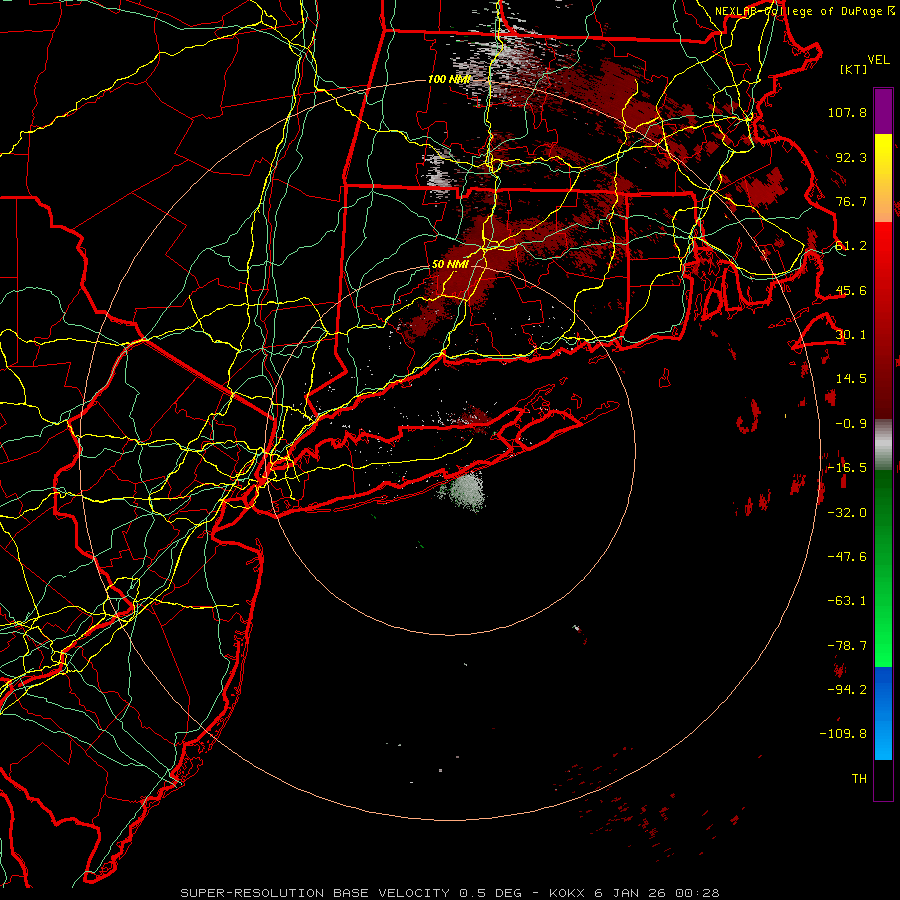Click the 50 NMI range ring label
The image size is (900, 900).
(450, 265)
